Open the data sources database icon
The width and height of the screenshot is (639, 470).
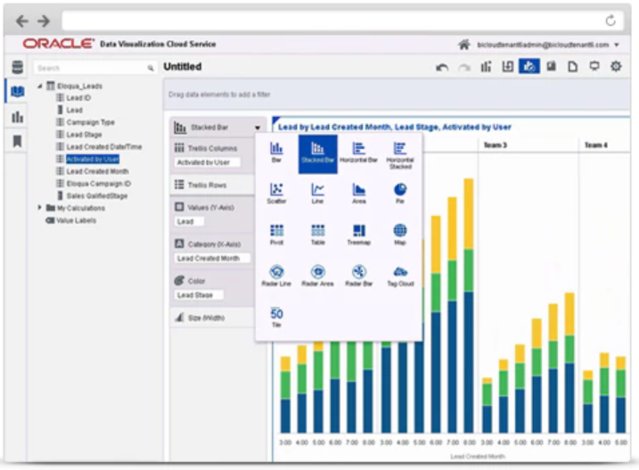coord(17,67)
